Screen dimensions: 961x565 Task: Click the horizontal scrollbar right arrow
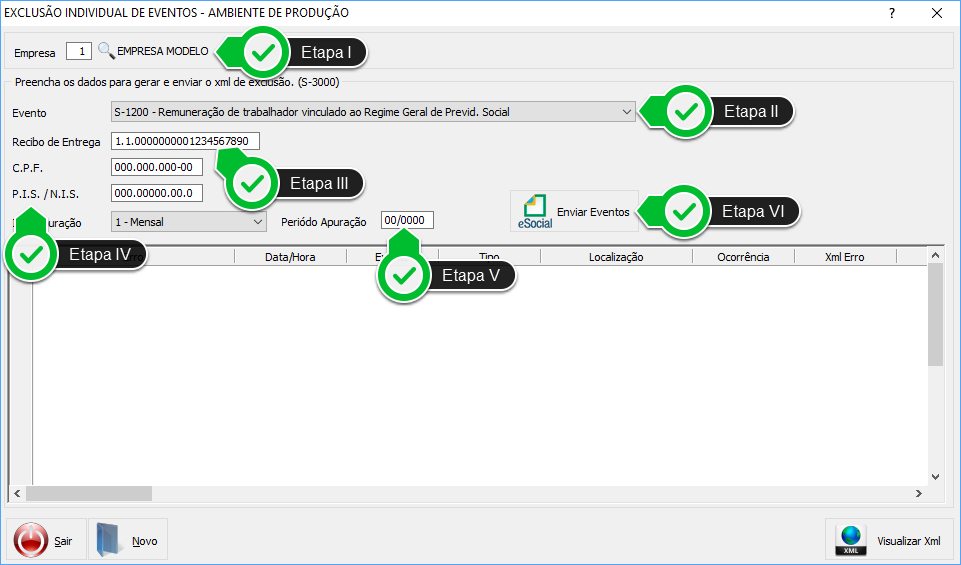coord(918,493)
